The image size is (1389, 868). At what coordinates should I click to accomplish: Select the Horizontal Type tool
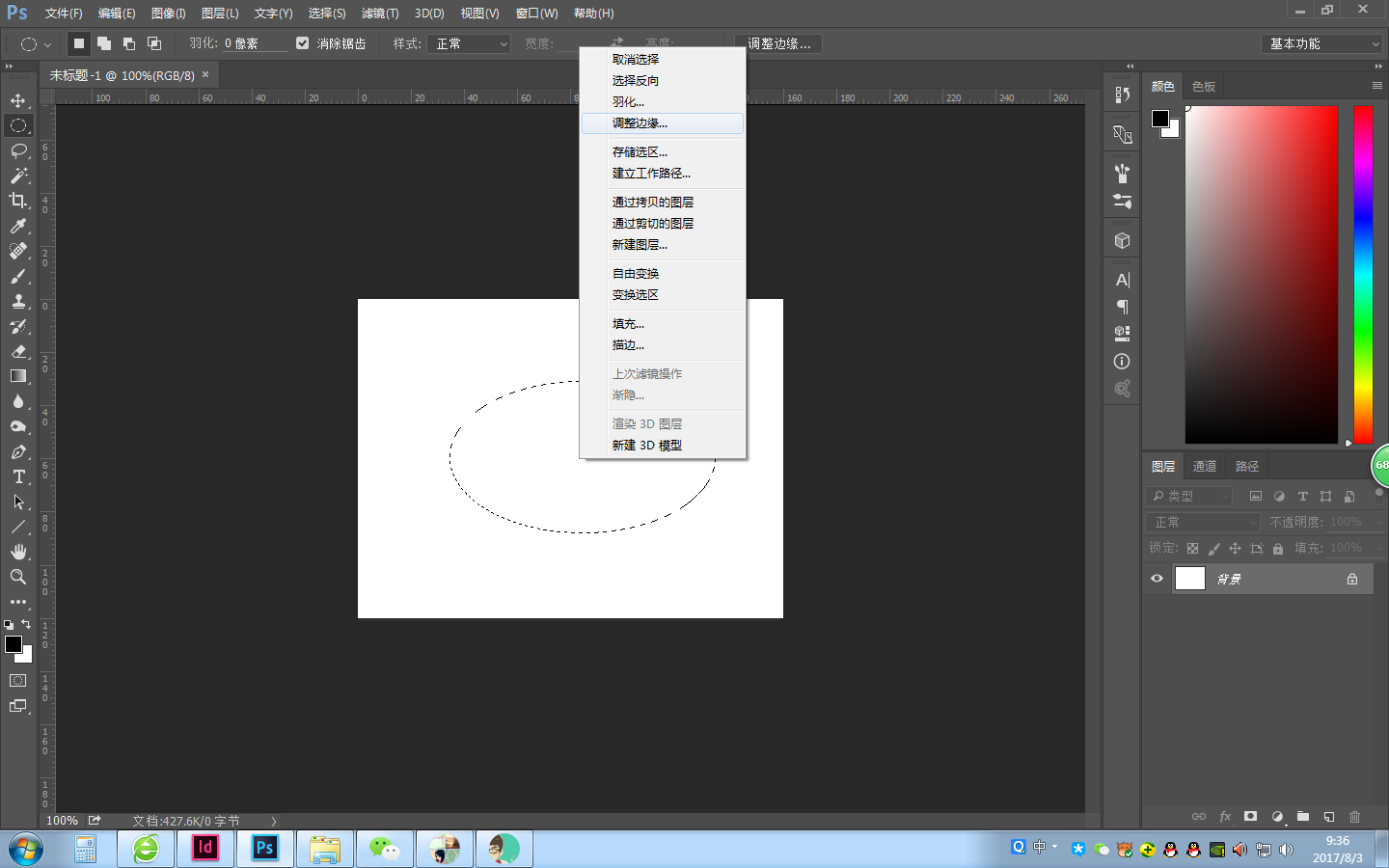pyautogui.click(x=18, y=476)
